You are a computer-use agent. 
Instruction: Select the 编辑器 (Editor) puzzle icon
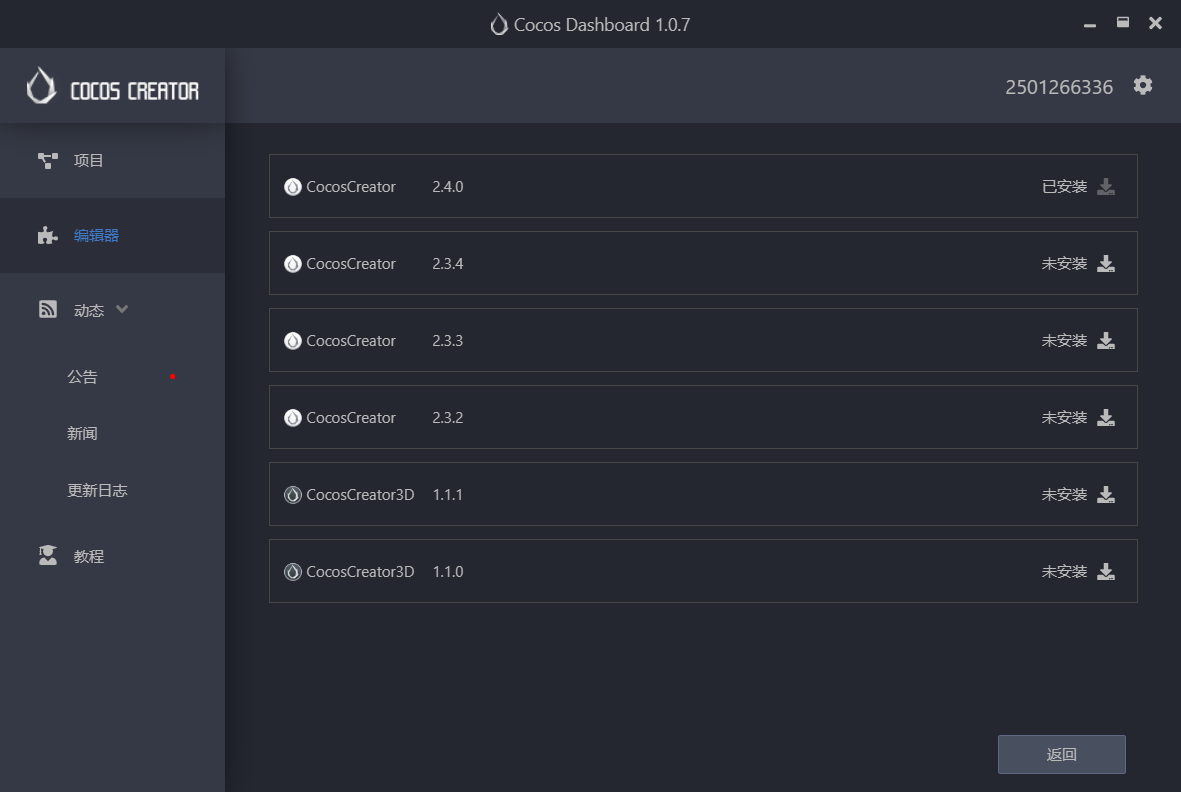pos(47,235)
